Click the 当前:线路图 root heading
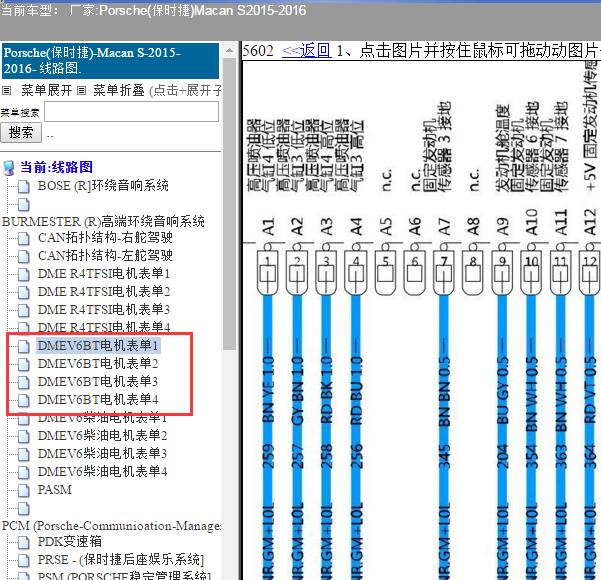The height and width of the screenshot is (580, 601). (56, 168)
